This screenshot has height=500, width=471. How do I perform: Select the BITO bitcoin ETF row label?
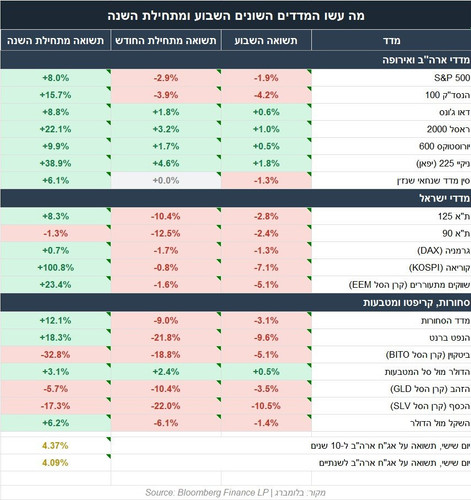(428, 355)
